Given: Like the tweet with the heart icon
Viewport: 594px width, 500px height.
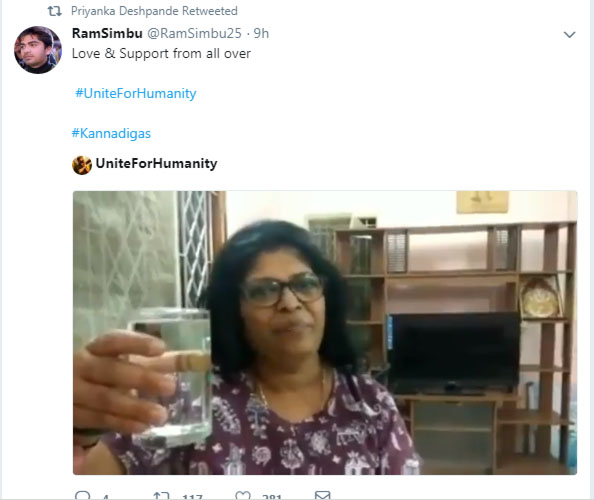Looking at the screenshot, I should coord(243,495).
